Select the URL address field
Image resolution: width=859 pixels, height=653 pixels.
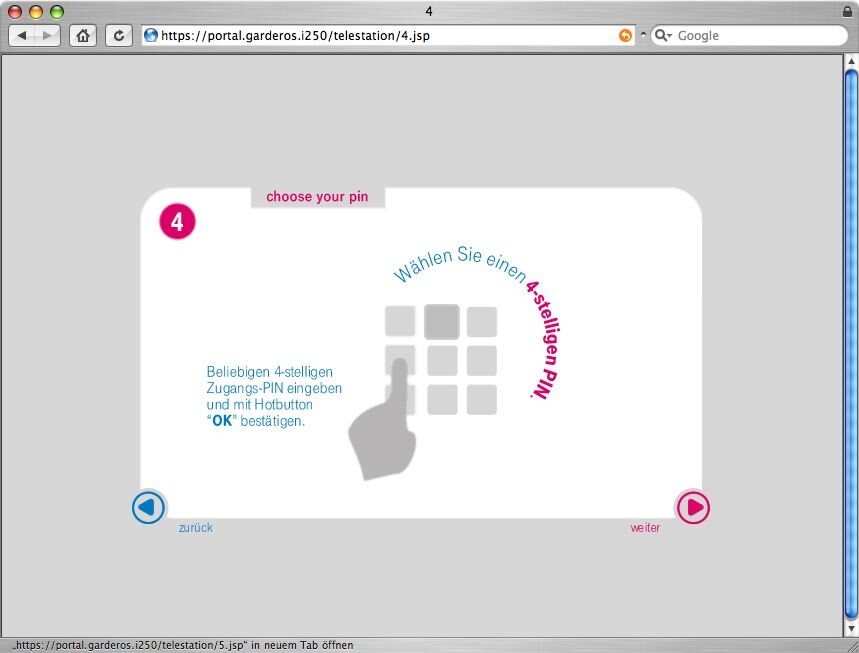point(386,36)
